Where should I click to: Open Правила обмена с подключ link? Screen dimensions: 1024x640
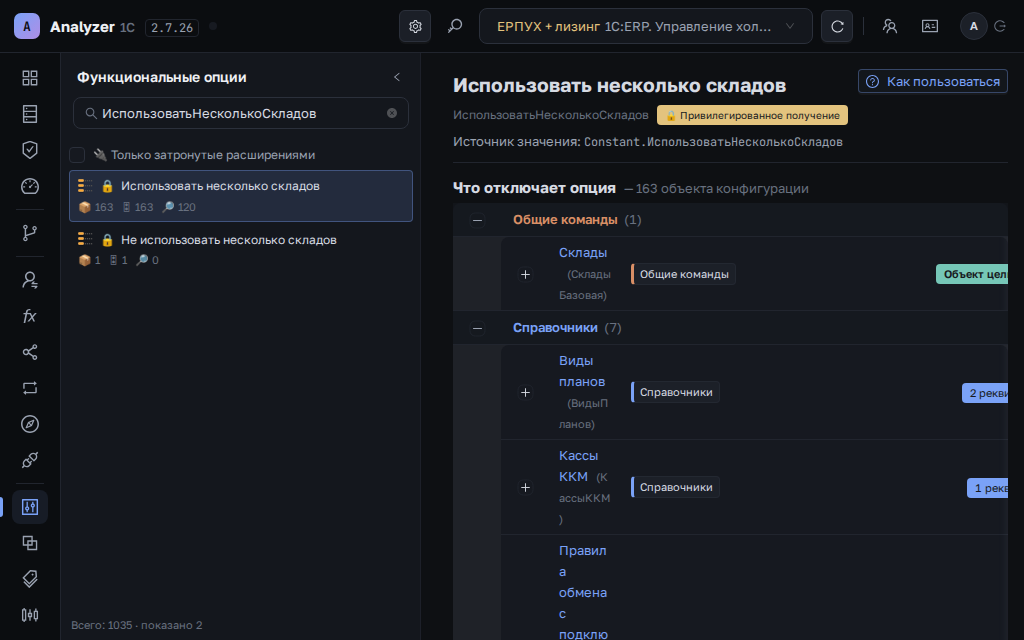[x=583, y=592]
